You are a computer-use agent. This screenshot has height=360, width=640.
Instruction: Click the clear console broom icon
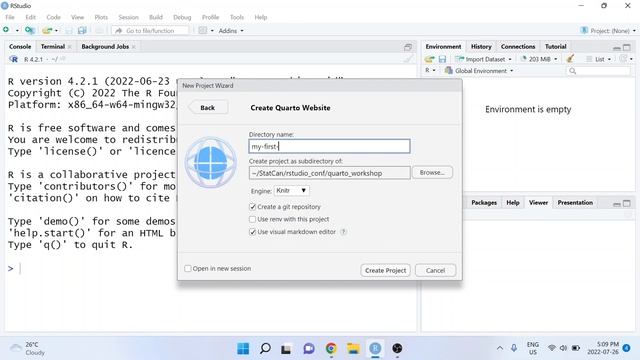point(408,59)
